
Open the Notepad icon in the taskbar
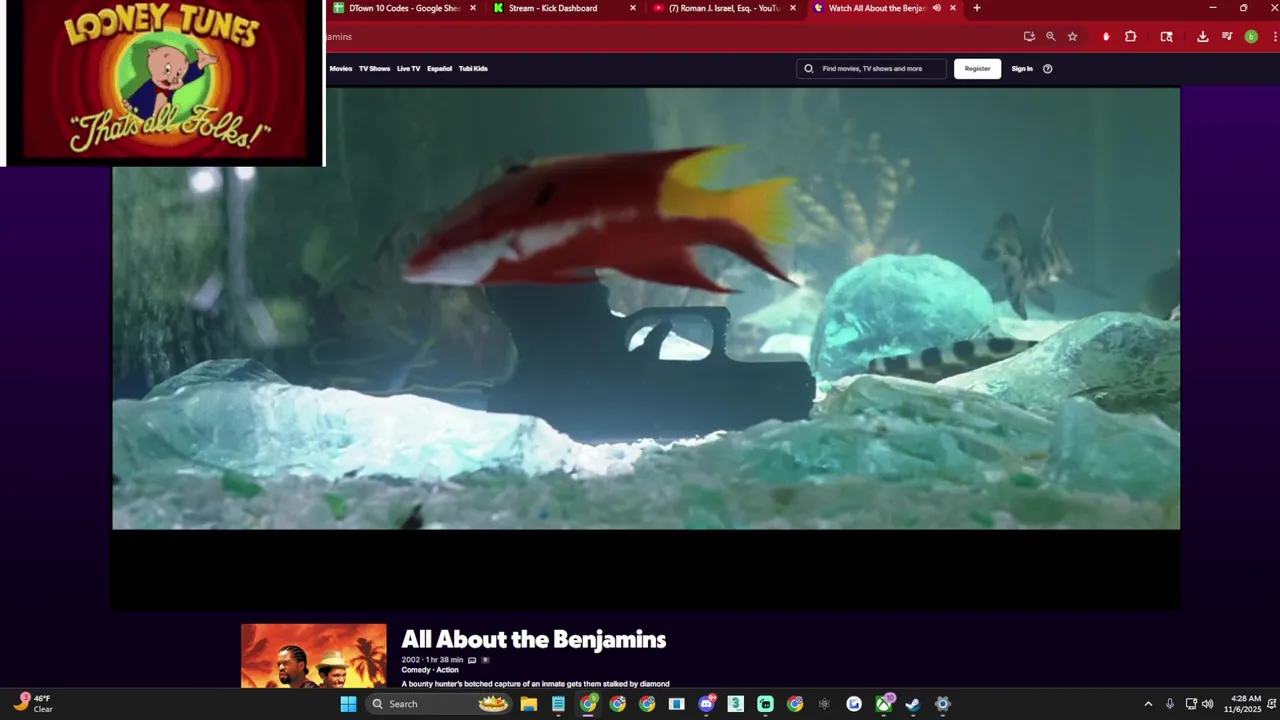(x=558, y=704)
